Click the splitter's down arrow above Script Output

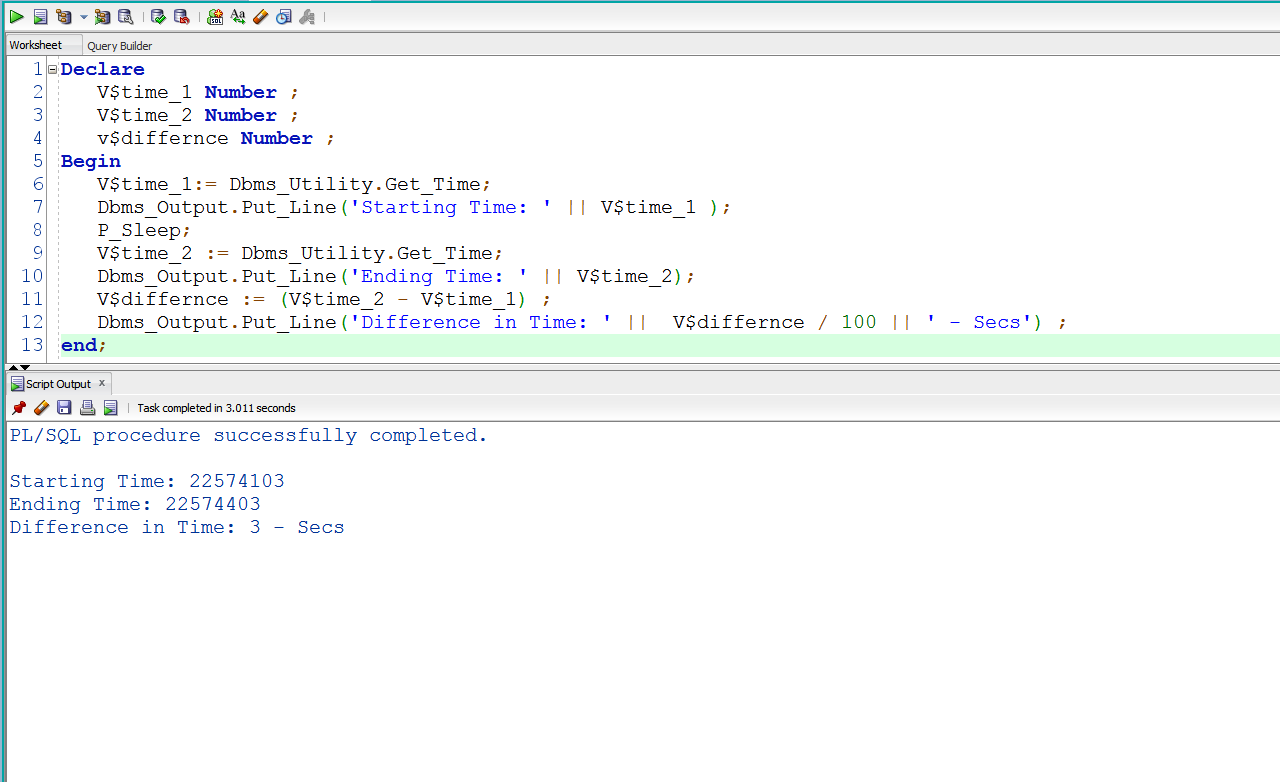[x=25, y=368]
